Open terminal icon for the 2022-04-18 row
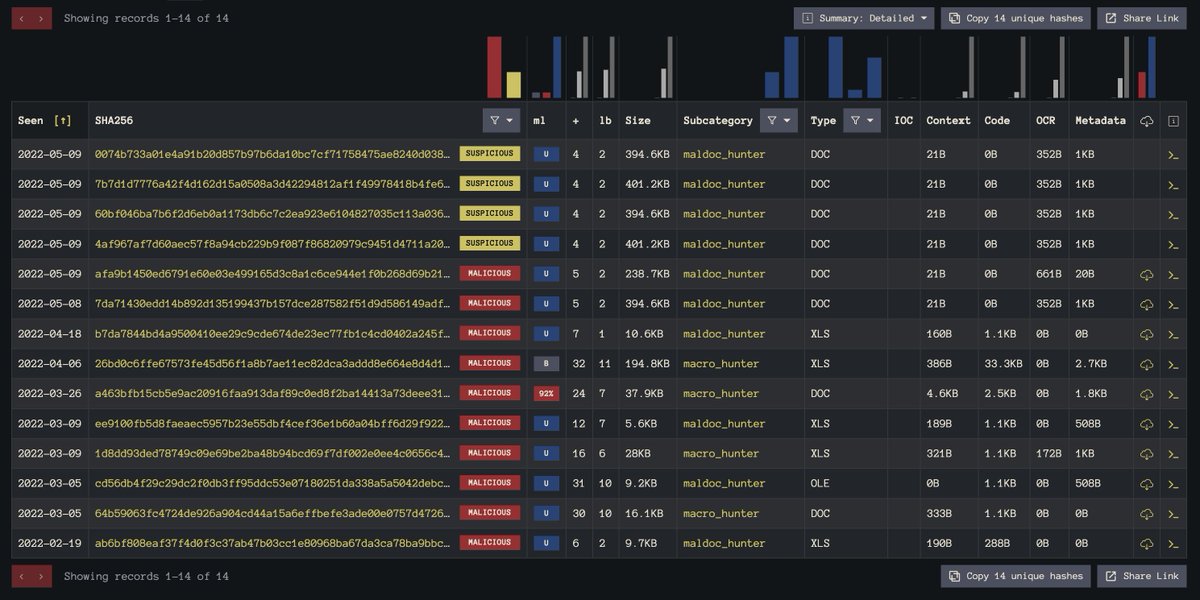The image size is (1200, 600). click(x=1173, y=335)
